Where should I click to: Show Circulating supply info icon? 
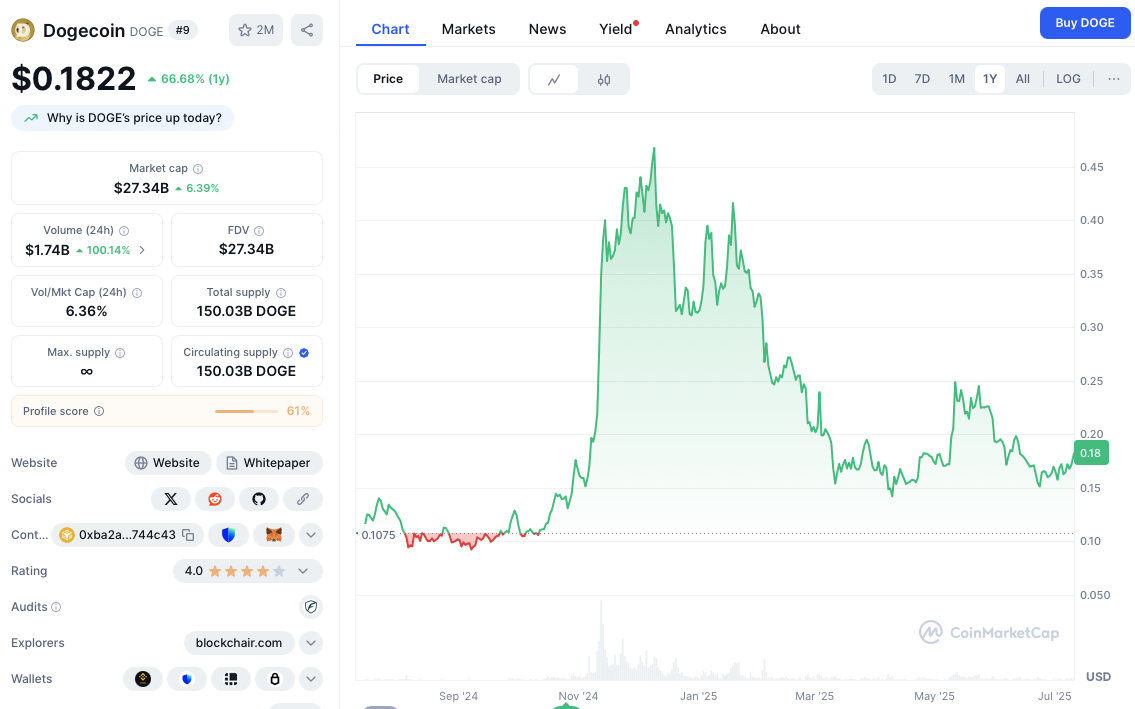point(288,353)
